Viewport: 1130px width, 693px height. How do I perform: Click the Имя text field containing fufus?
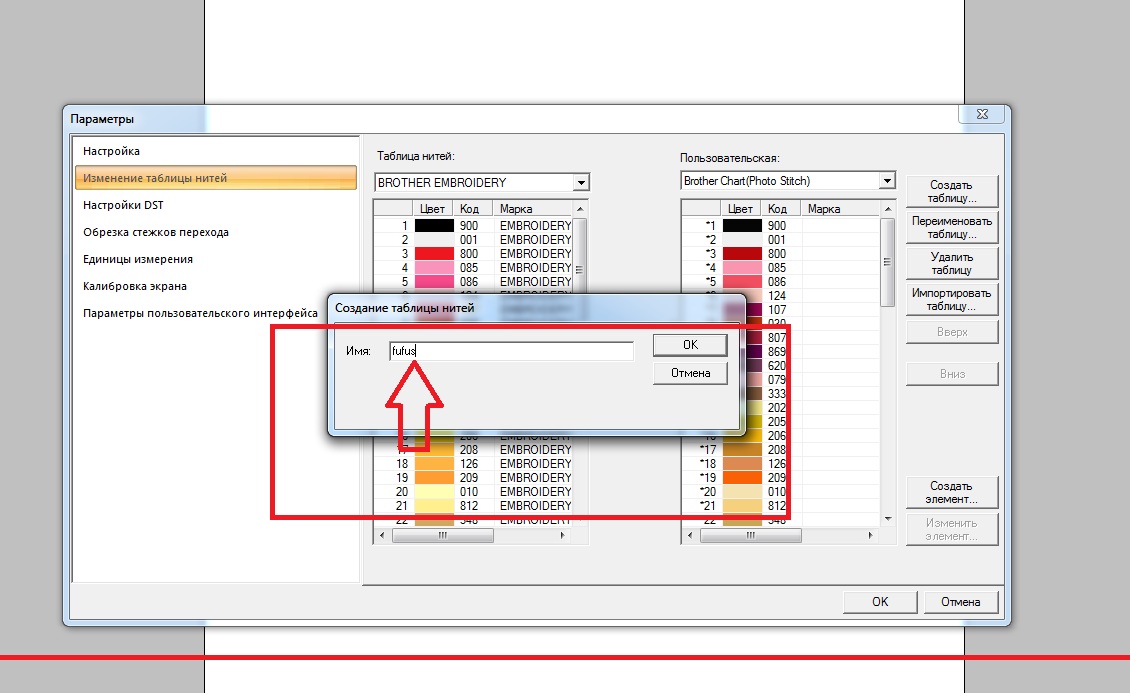[510, 351]
